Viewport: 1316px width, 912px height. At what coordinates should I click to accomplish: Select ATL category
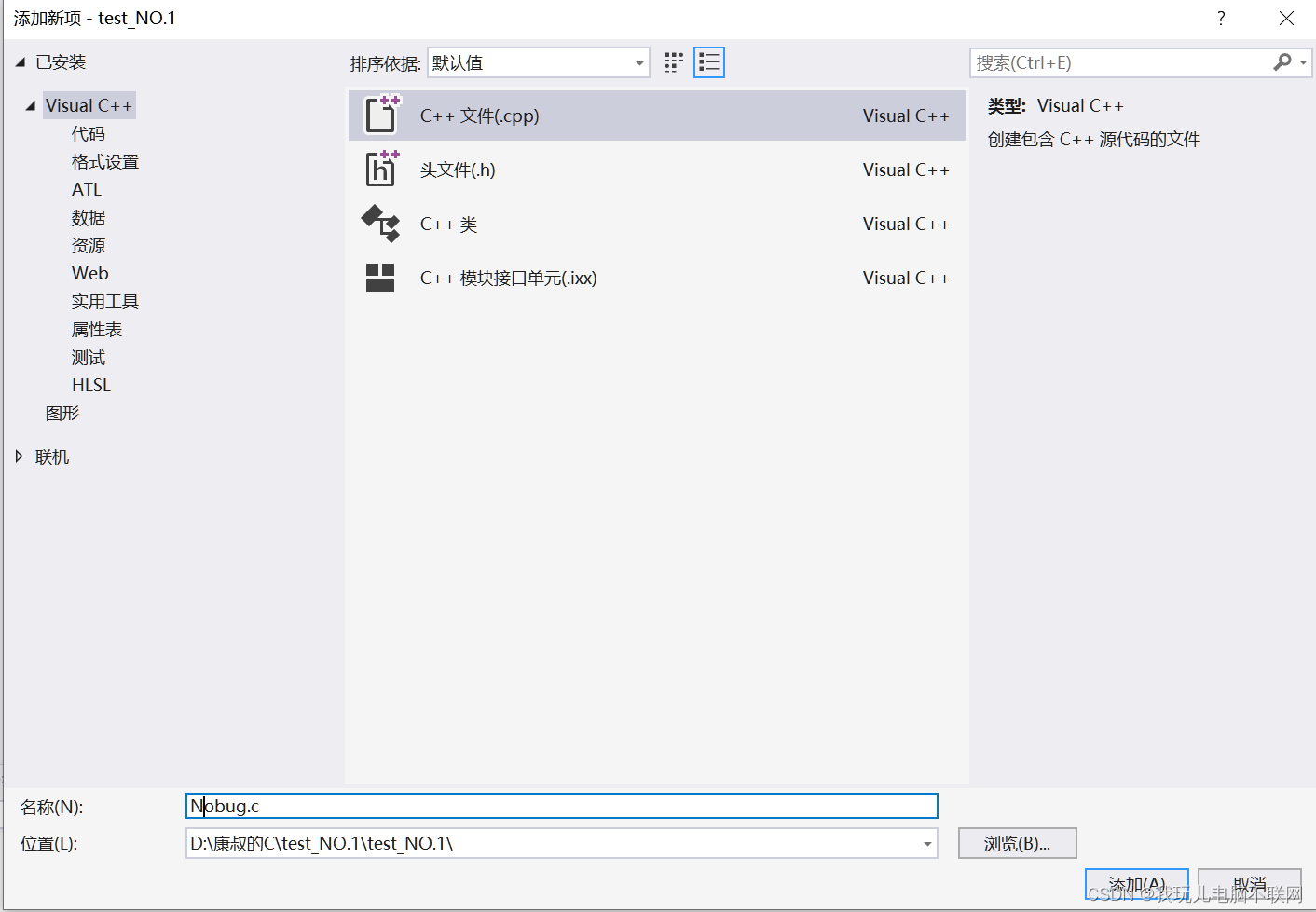click(x=87, y=190)
